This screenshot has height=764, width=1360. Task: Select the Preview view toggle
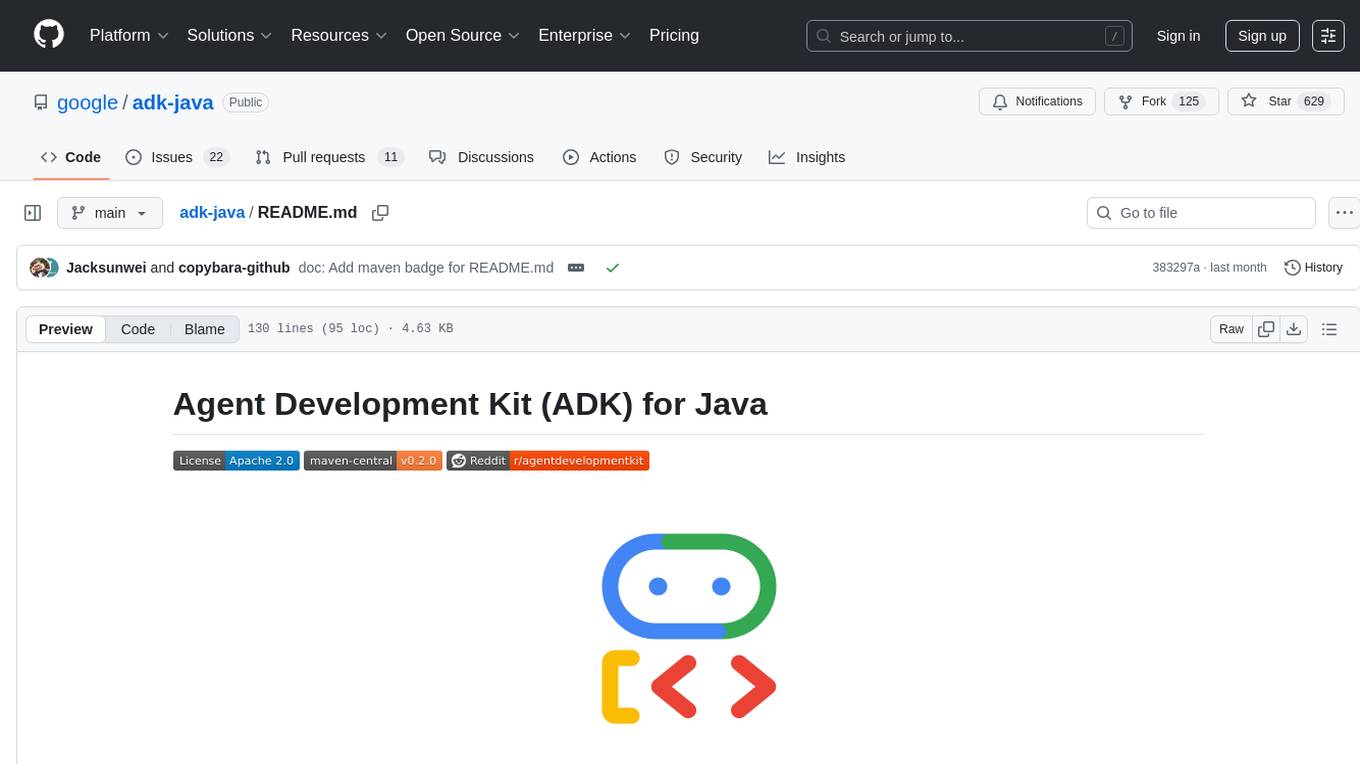66,329
